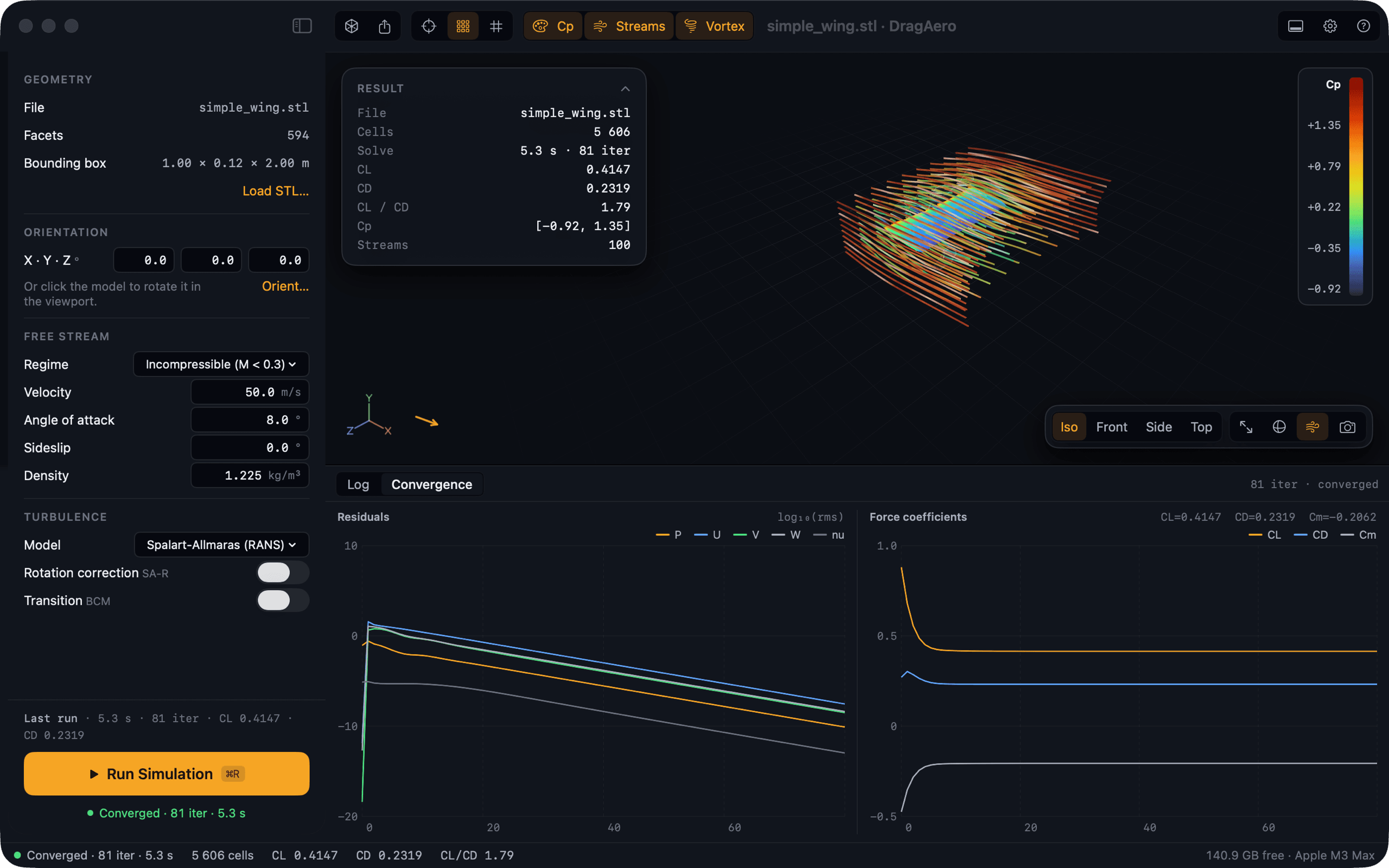Click the XYZ axis gizmo

369,416
